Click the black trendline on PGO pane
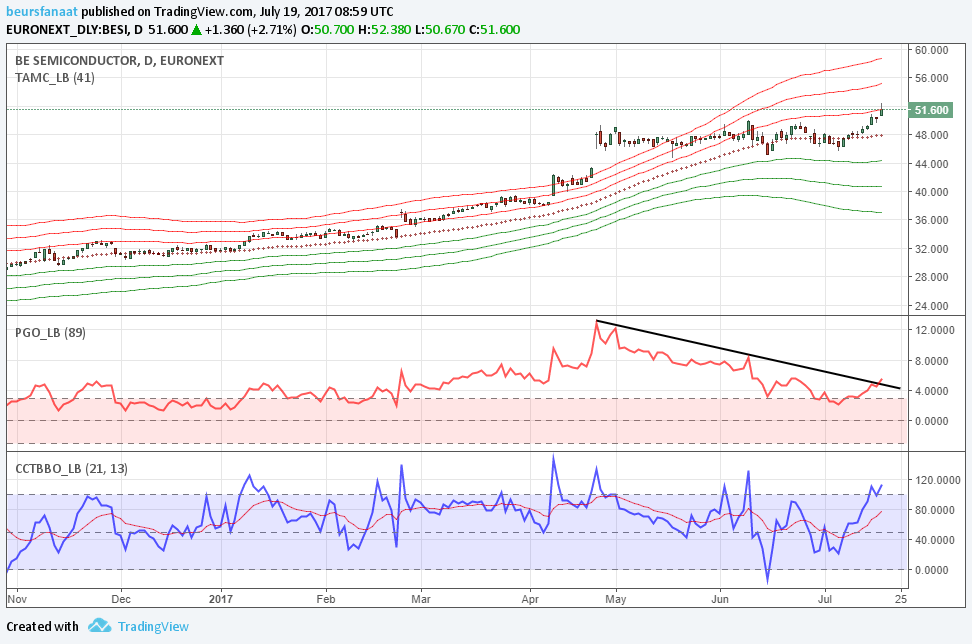The width and height of the screenshot is (972, 644). click(x=747, y=355)
